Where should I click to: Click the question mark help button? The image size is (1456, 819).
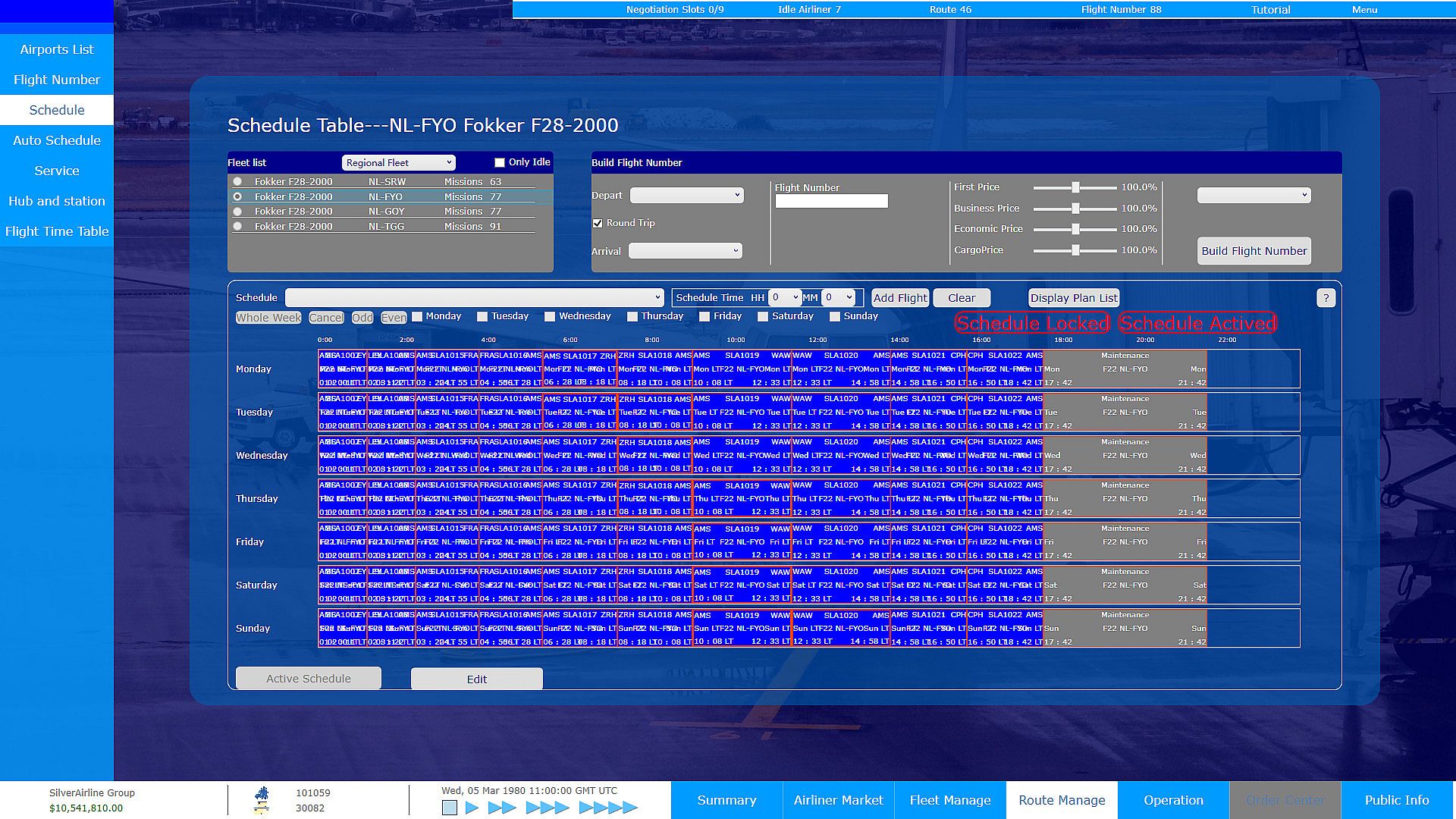click(x=1326, y=298)
